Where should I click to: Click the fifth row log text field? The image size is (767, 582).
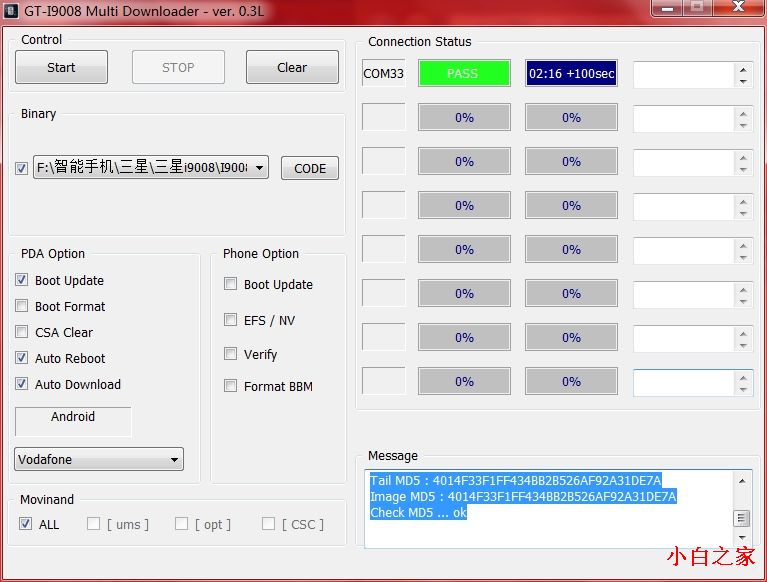coord(684,251)
